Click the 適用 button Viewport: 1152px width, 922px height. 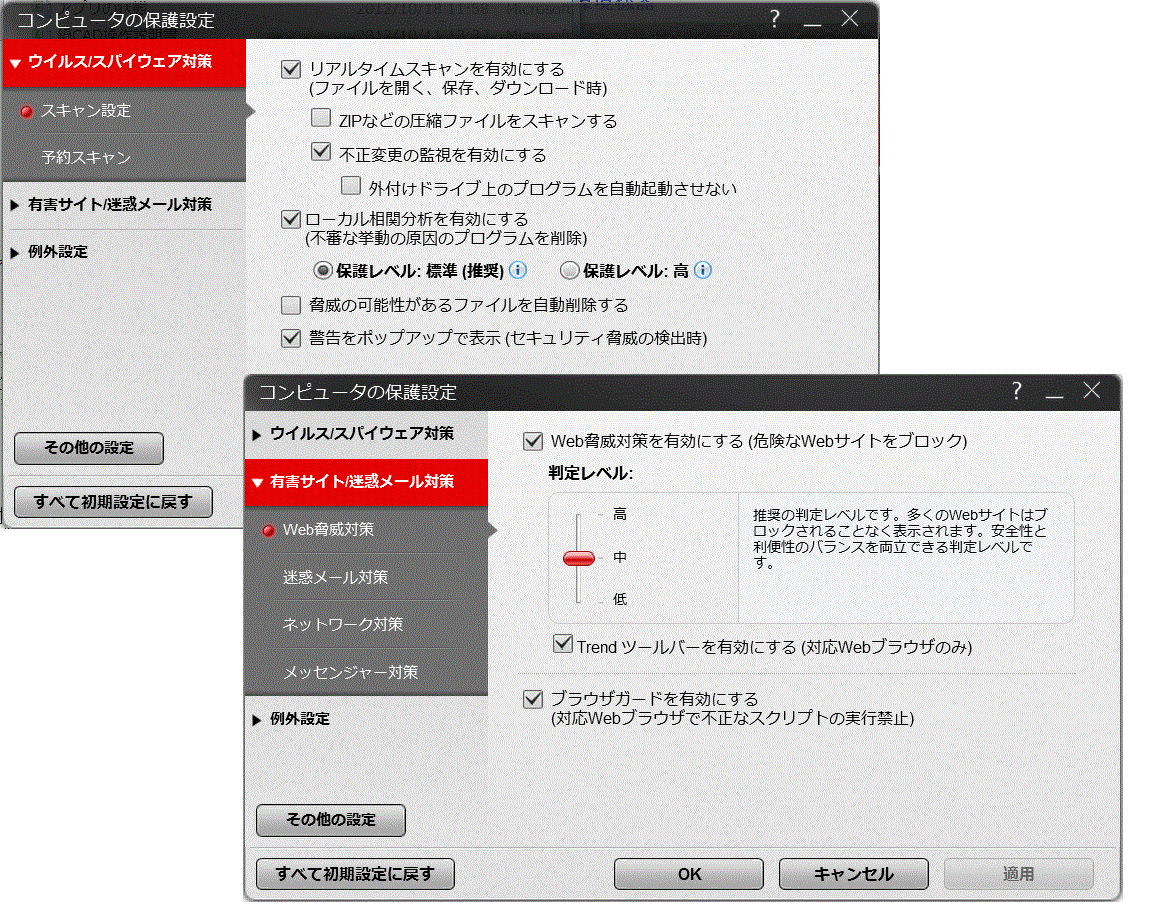tap(1018, 874)
